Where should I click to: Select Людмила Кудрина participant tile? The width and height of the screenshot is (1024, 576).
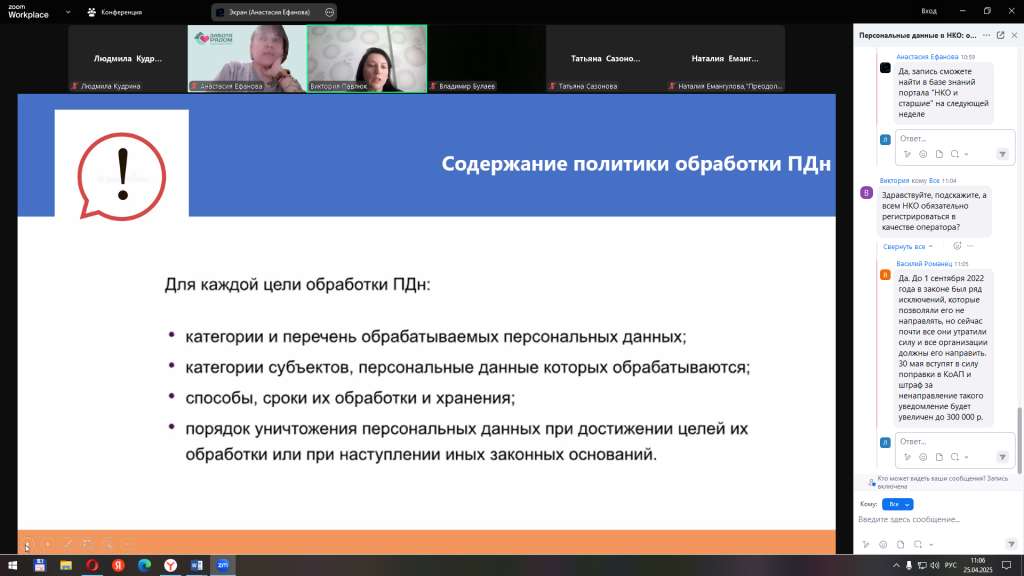pyautogui.click(x=127, y=59)
